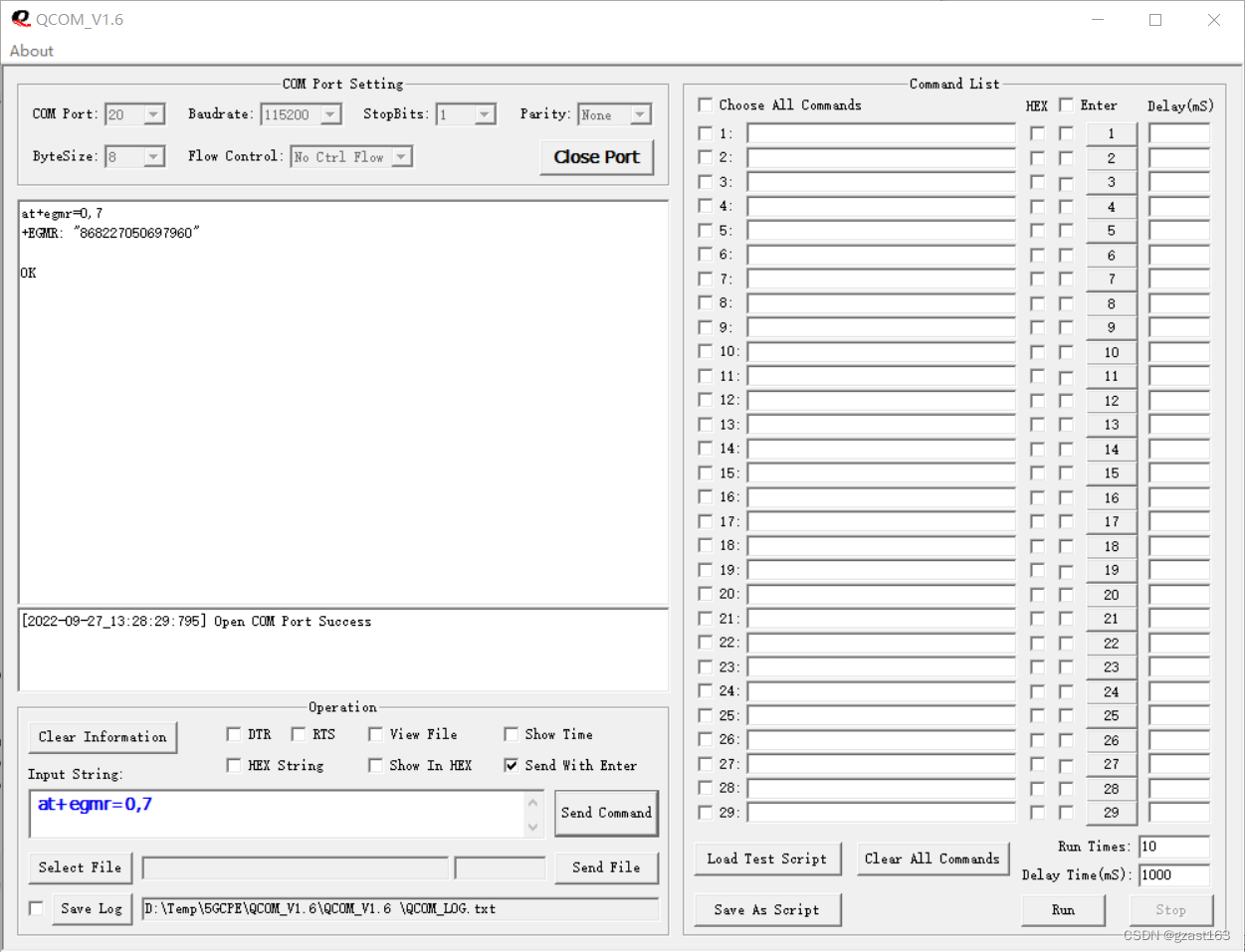Click the Open COM Port Success log line
Screen dimensions: 1245x952
pyautogui.click(x=196, y=622)
